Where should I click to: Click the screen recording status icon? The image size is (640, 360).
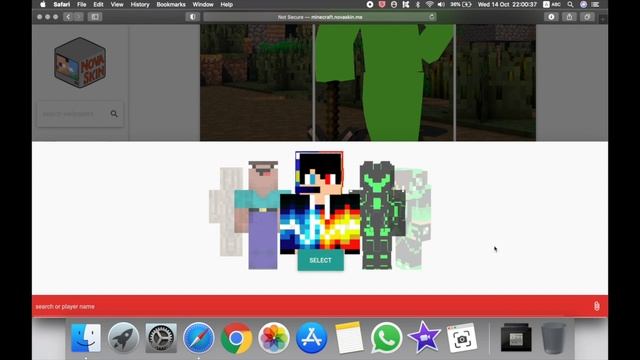click(x=370, y=4)
